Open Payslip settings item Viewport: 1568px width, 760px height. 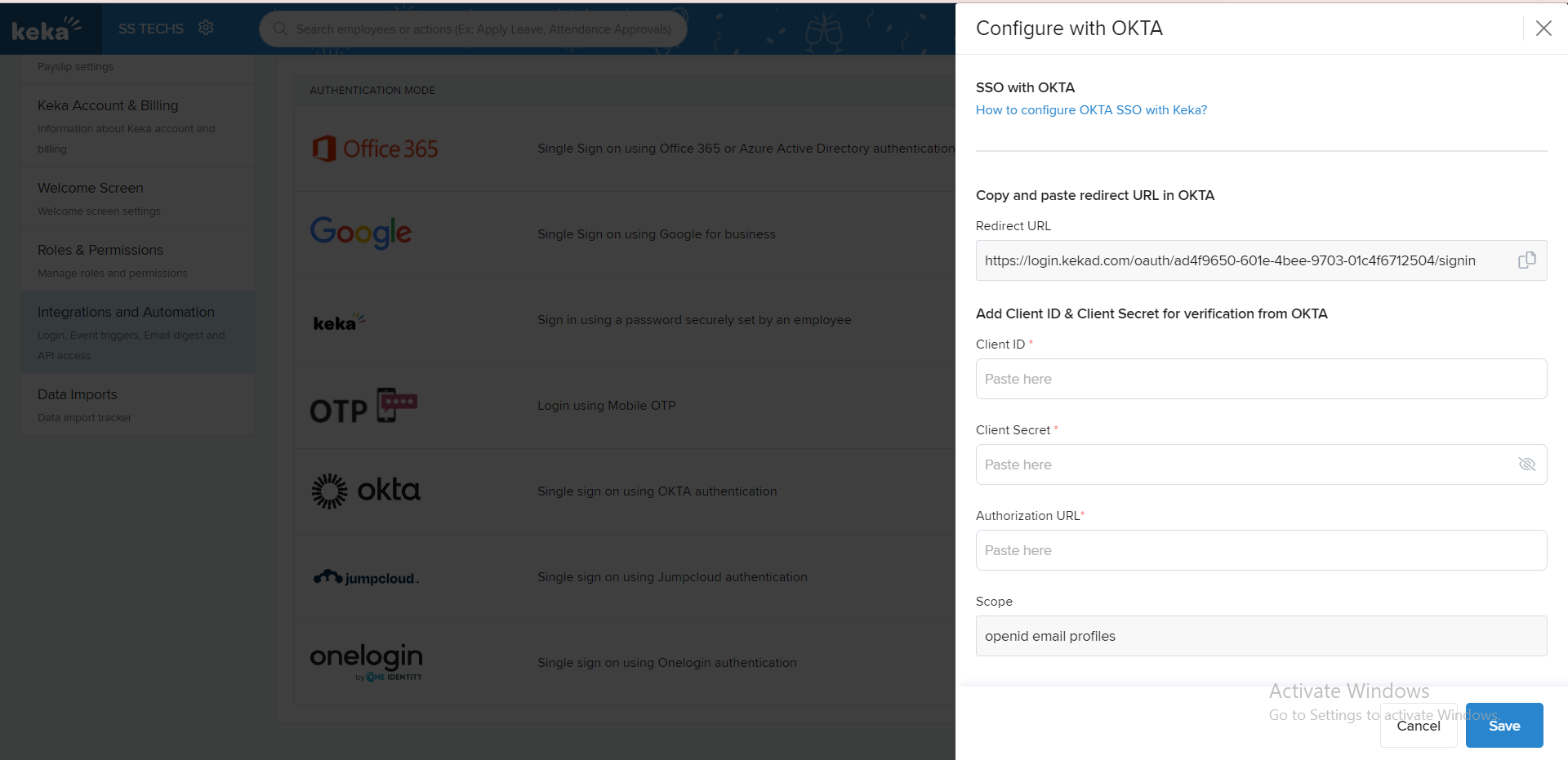click(75, 67)
